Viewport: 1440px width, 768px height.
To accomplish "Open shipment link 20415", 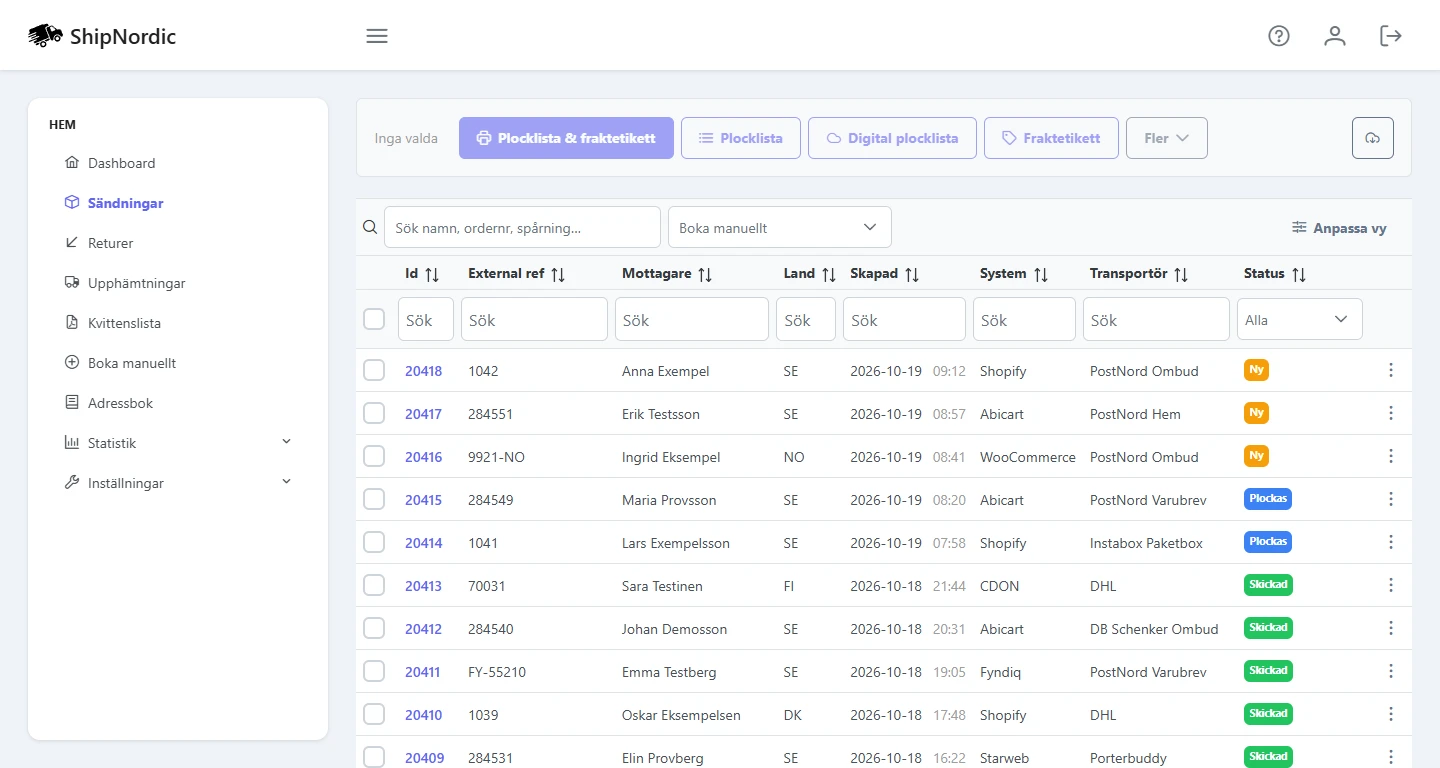I will pos(423,500).
